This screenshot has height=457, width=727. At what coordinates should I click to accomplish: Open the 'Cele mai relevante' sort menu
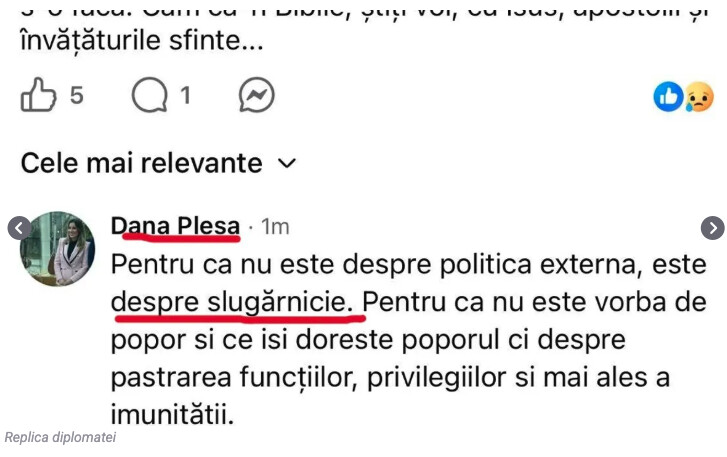(141, 163)
